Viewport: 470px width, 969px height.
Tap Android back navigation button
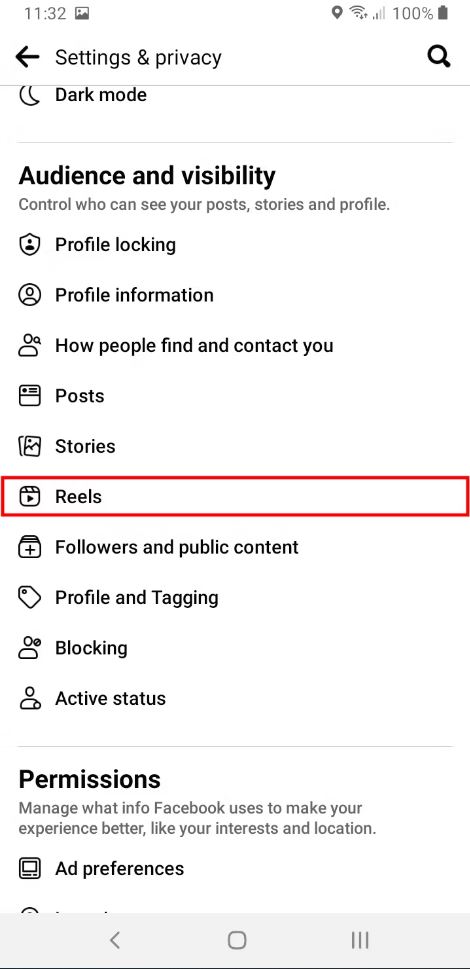[x=115, y=940]
